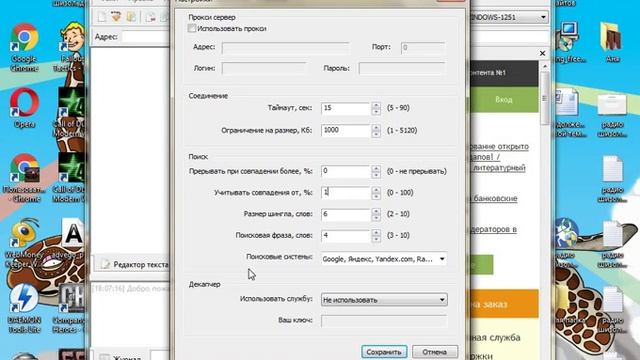Open the литературный link in browser
Viewport: 640px width, 360px height.
tap(499, 167)
